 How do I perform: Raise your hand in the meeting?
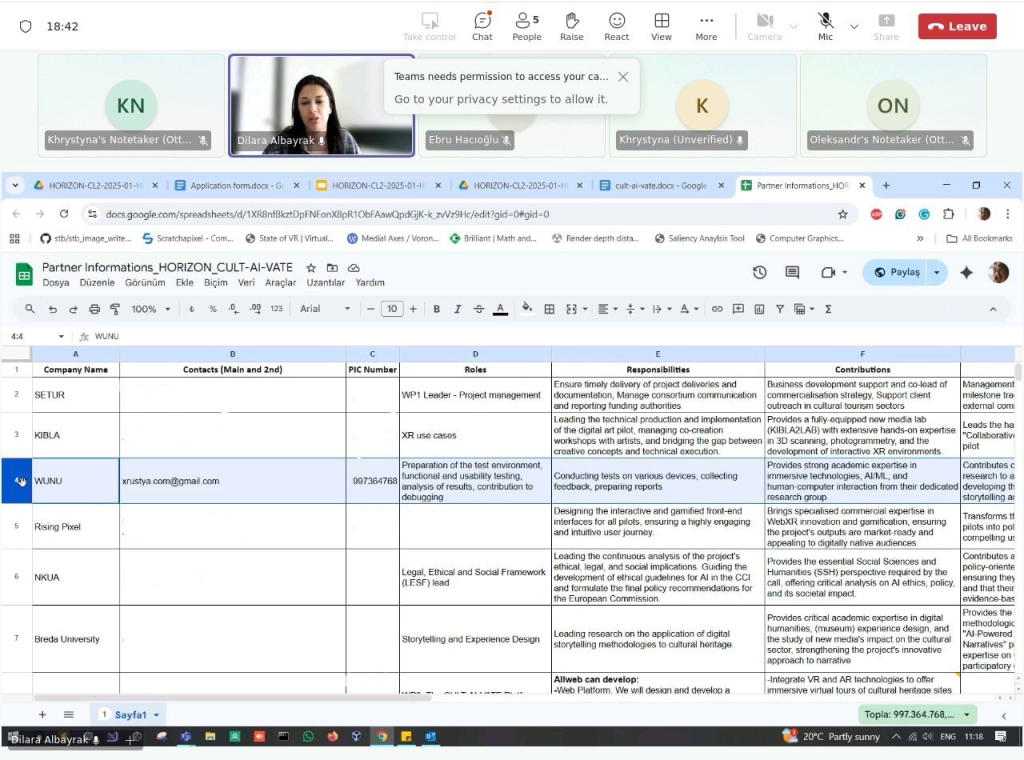point(571,26)
